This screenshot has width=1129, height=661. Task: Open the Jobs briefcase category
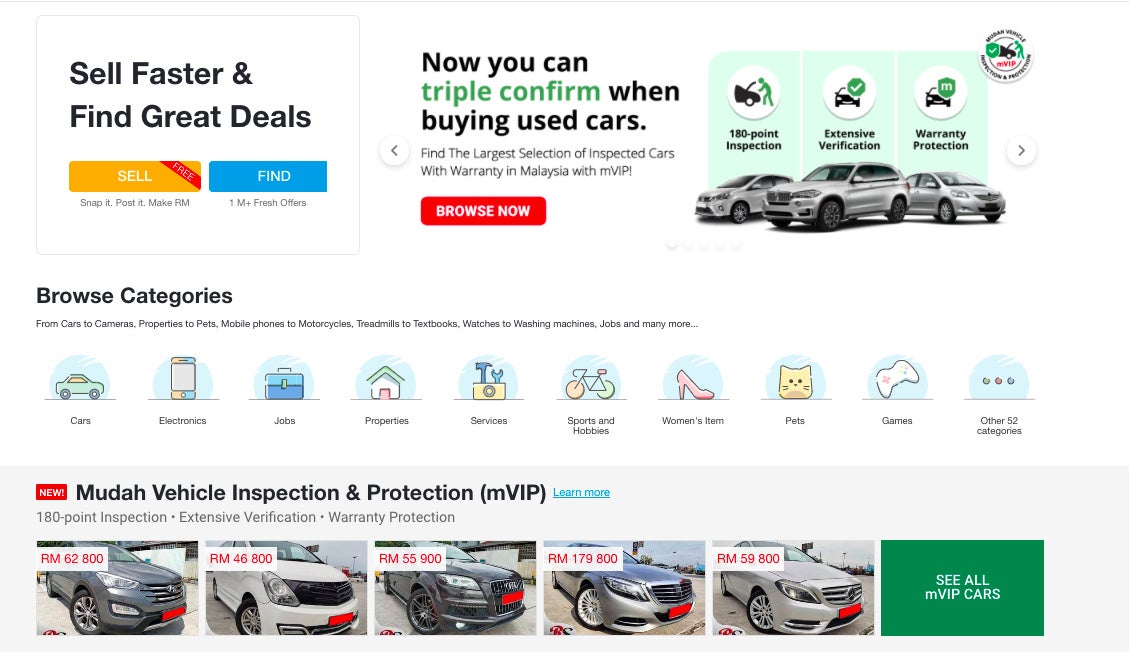pyautogui.click(x=284, y=379)
